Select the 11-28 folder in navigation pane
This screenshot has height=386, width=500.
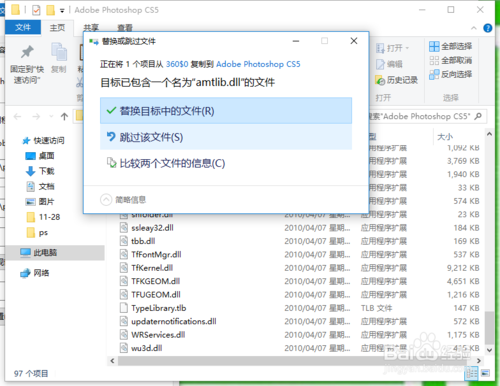[x=43, y=217]
